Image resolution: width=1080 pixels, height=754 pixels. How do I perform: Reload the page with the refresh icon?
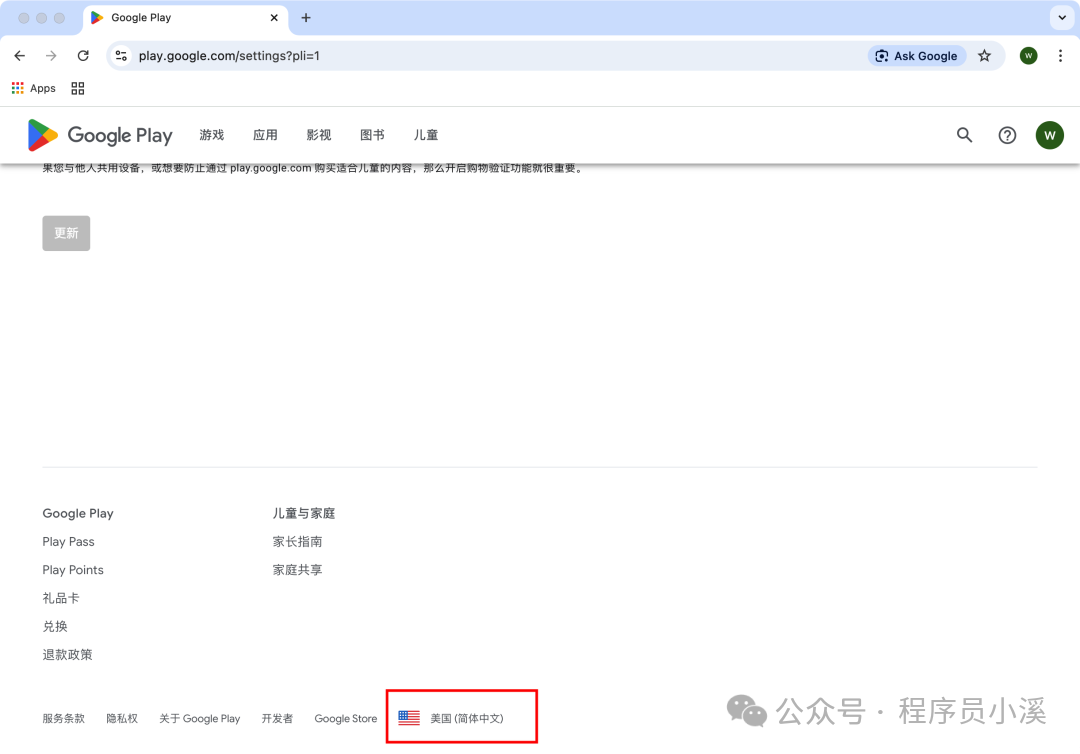point(83,56)
